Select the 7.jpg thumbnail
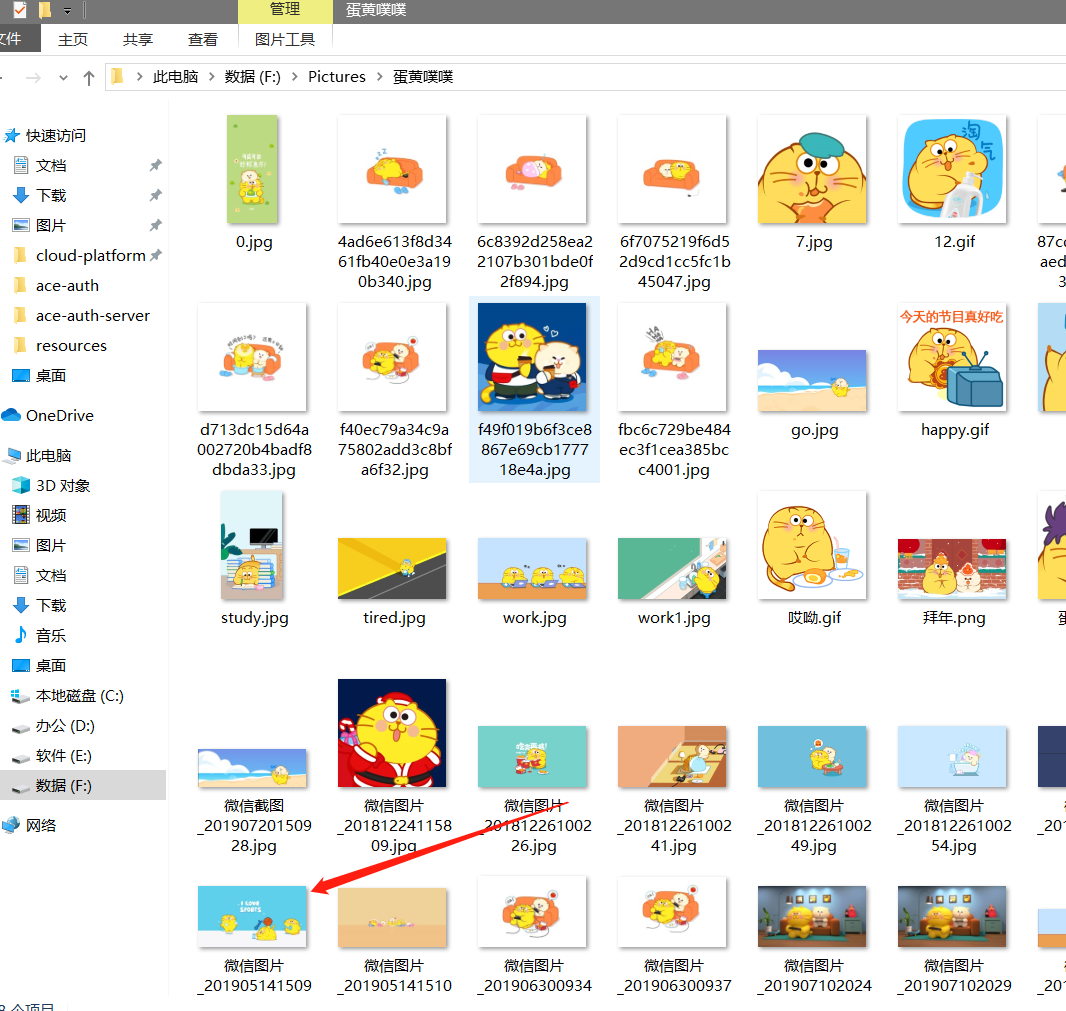1066x1011 pixels. click(812, 169)
